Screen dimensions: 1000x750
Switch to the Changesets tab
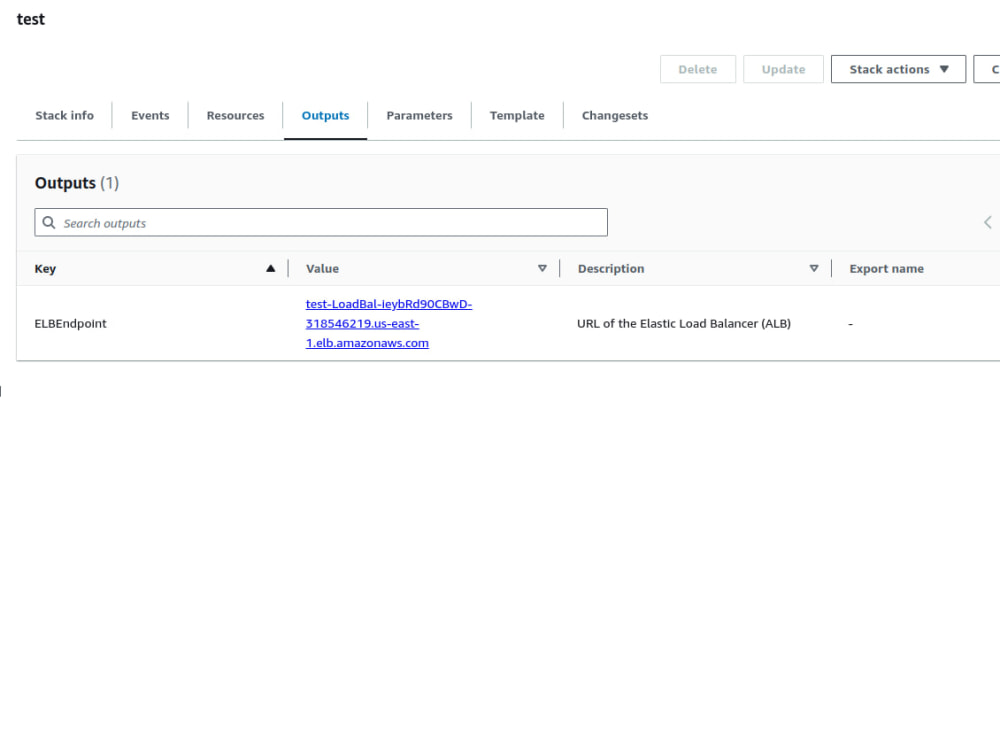(x=614, y=115)
